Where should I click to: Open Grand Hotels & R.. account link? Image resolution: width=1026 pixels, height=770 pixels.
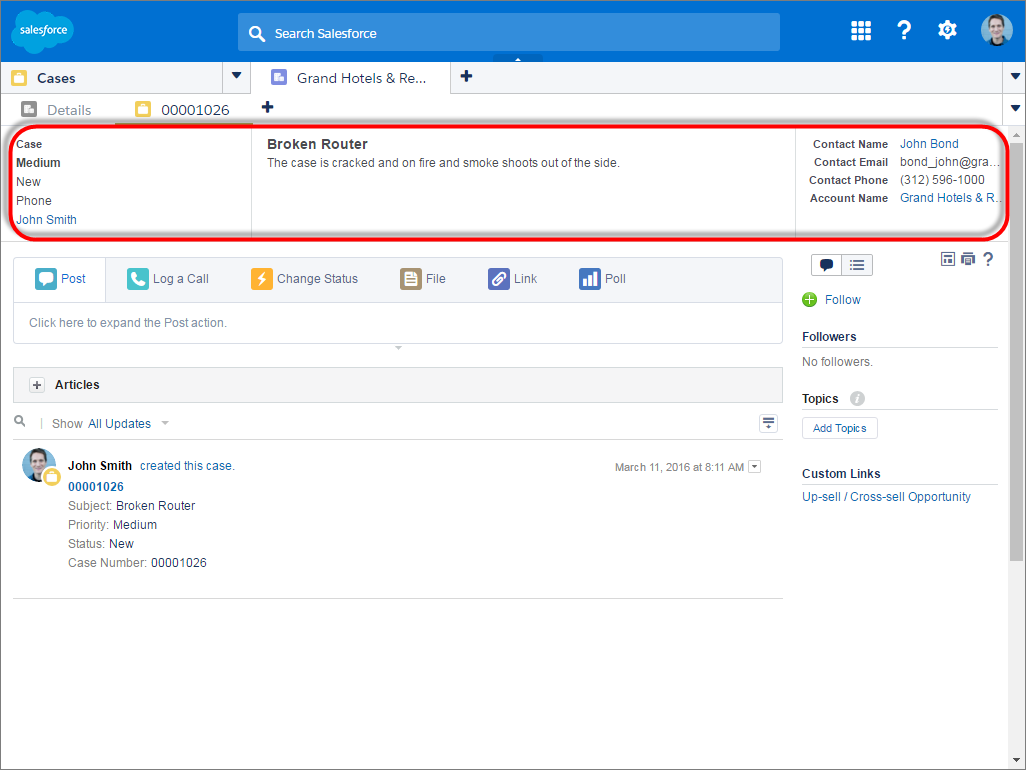949,198
